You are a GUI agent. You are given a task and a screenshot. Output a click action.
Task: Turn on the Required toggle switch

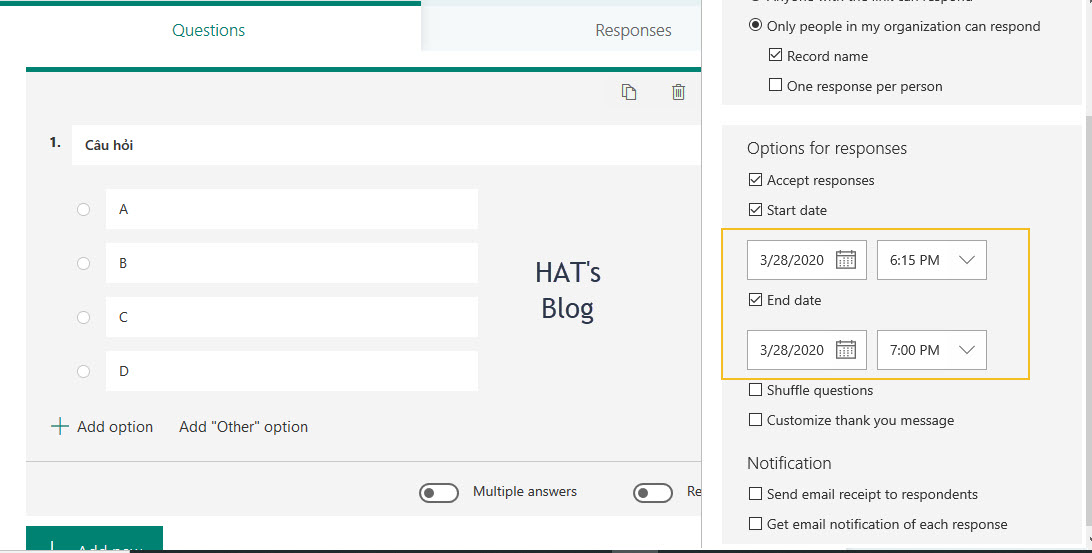tap(653, 493)
